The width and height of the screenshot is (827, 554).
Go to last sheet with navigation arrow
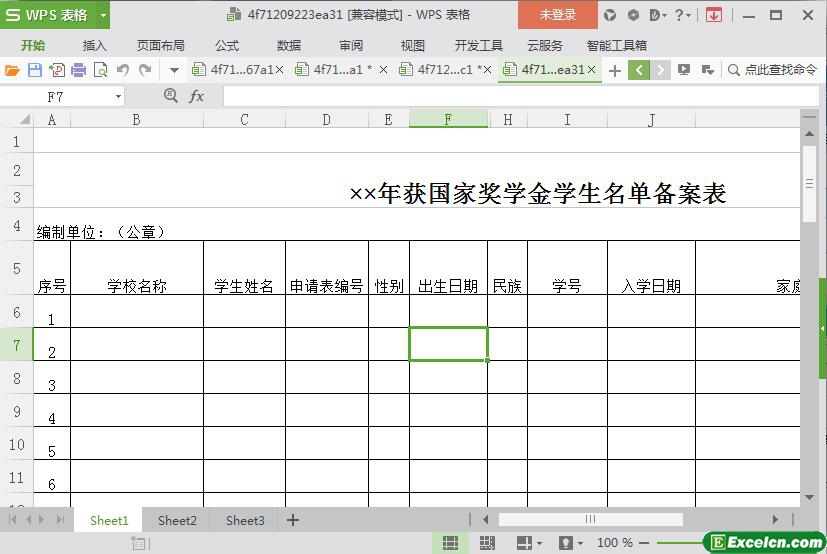tap(61, 520)
